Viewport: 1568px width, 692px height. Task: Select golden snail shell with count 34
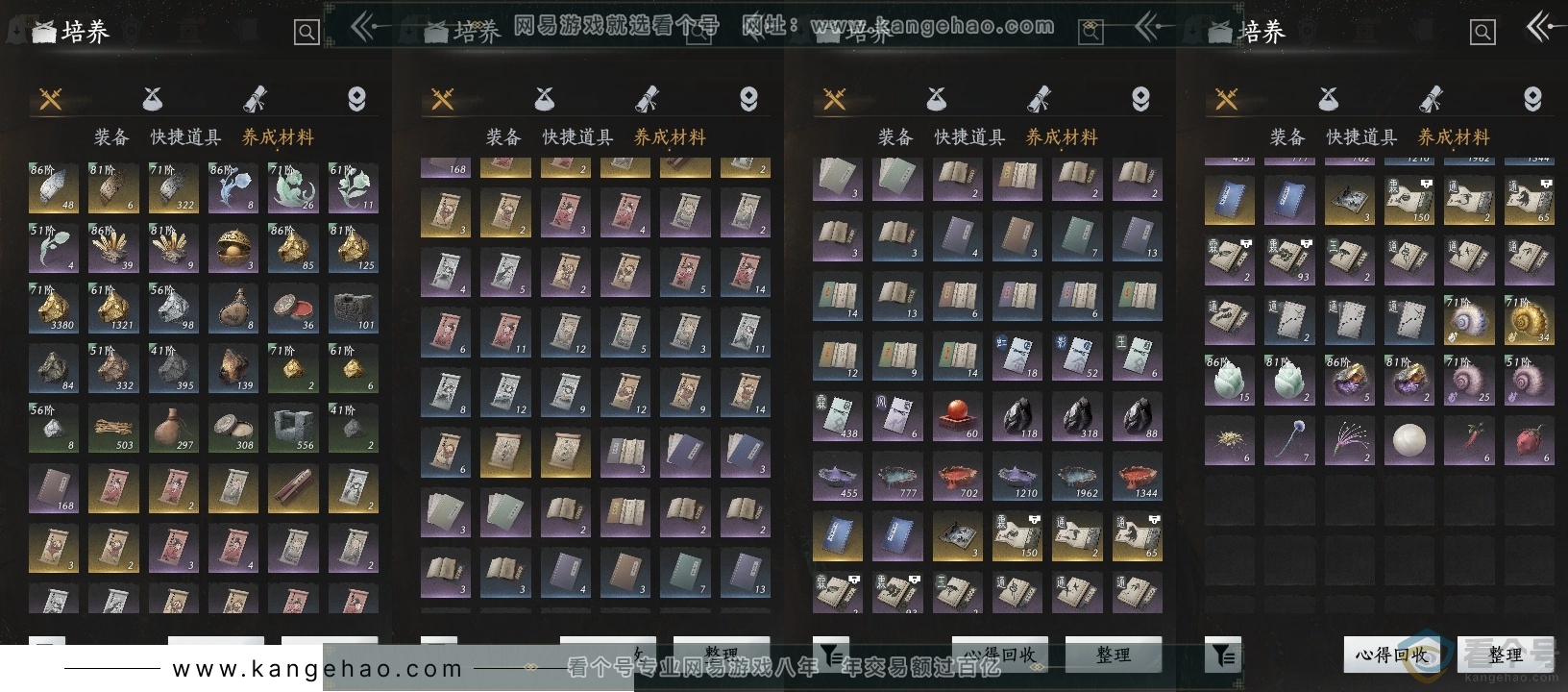click(x=1529, y=320)
